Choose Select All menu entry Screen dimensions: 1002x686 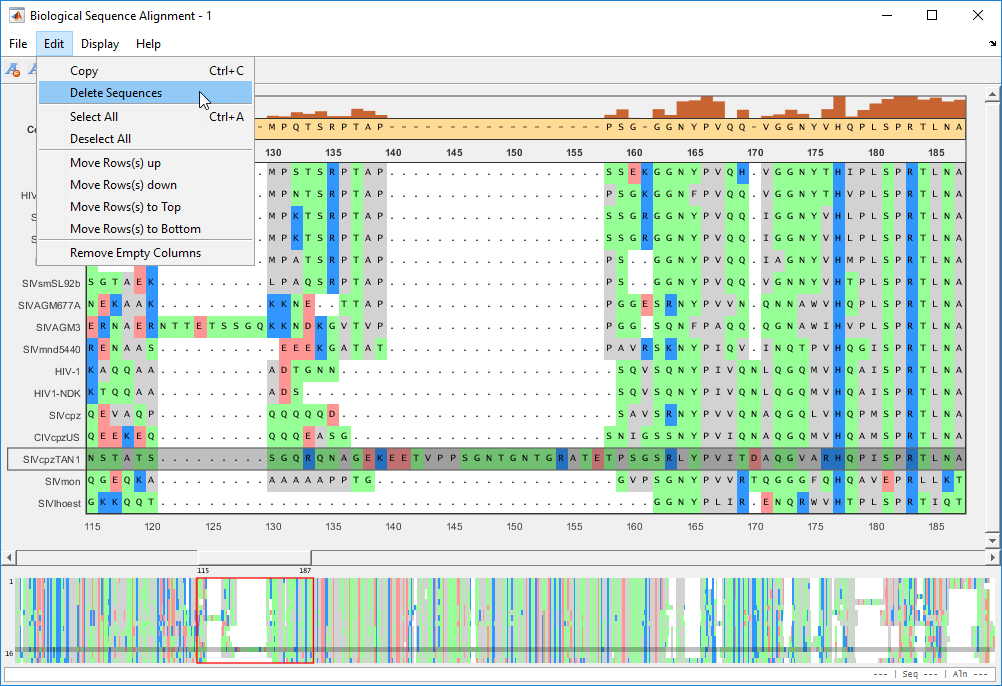pyautogui.click(x=94, y=117)
